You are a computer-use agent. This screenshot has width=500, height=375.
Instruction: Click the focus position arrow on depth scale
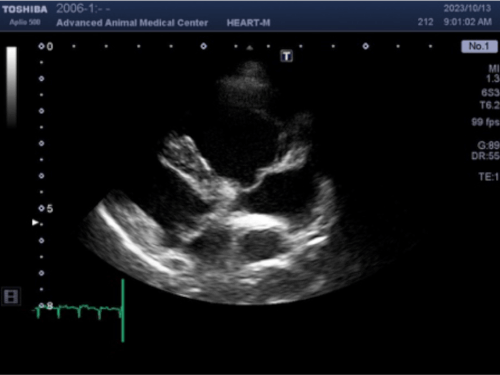point(35,222)
